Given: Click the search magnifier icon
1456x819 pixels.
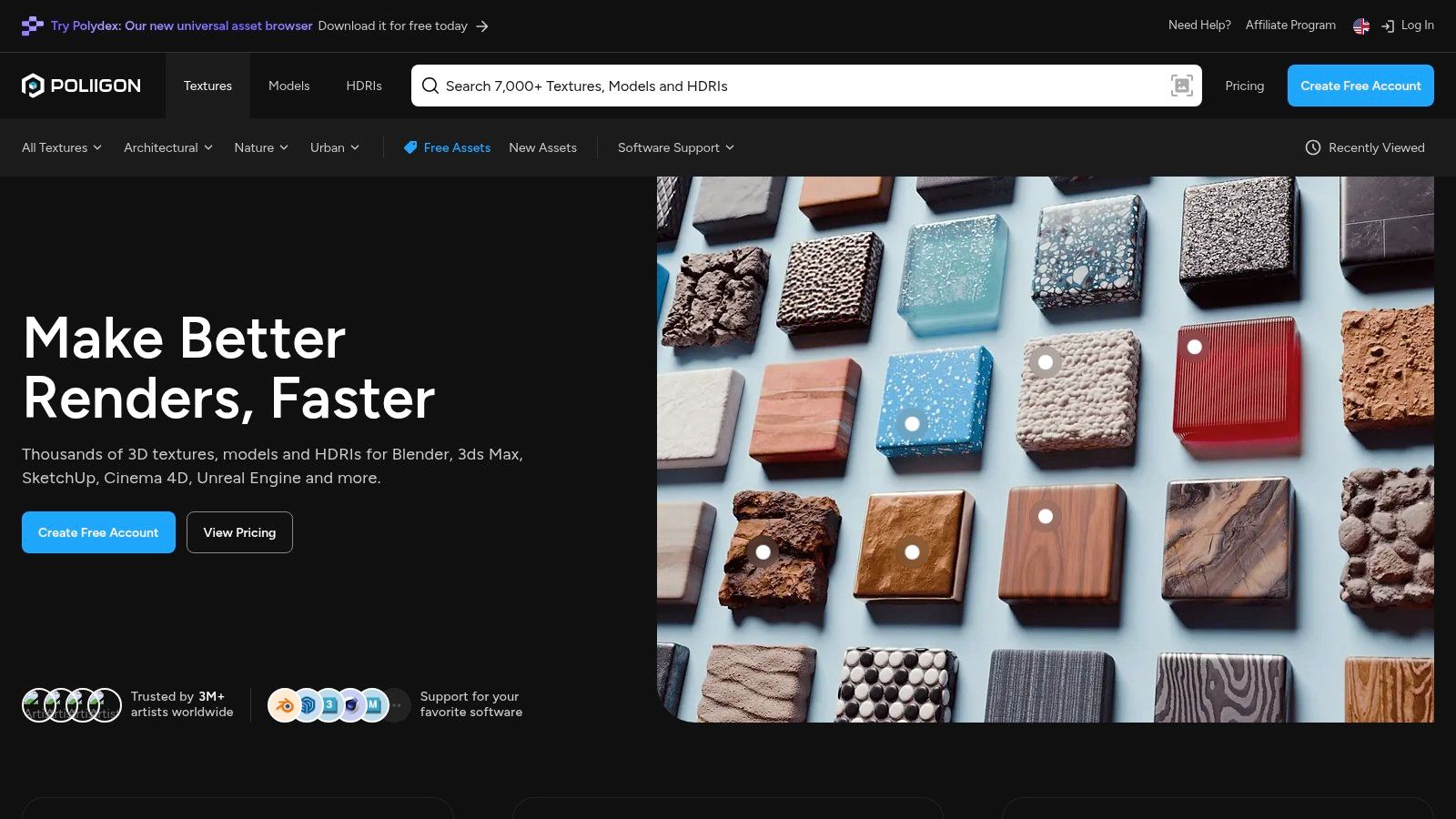Looking at the screenshot, I should [x=430, y=86].
